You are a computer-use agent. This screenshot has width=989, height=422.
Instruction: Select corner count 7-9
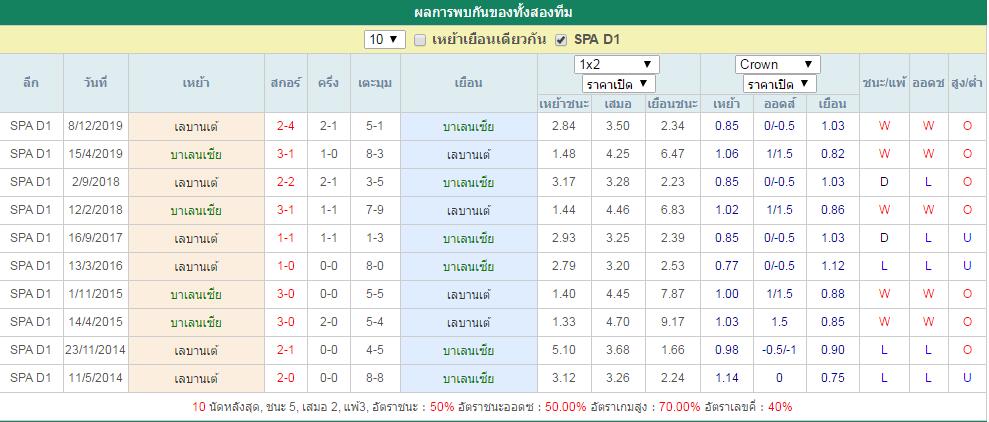tap(375, 210)
